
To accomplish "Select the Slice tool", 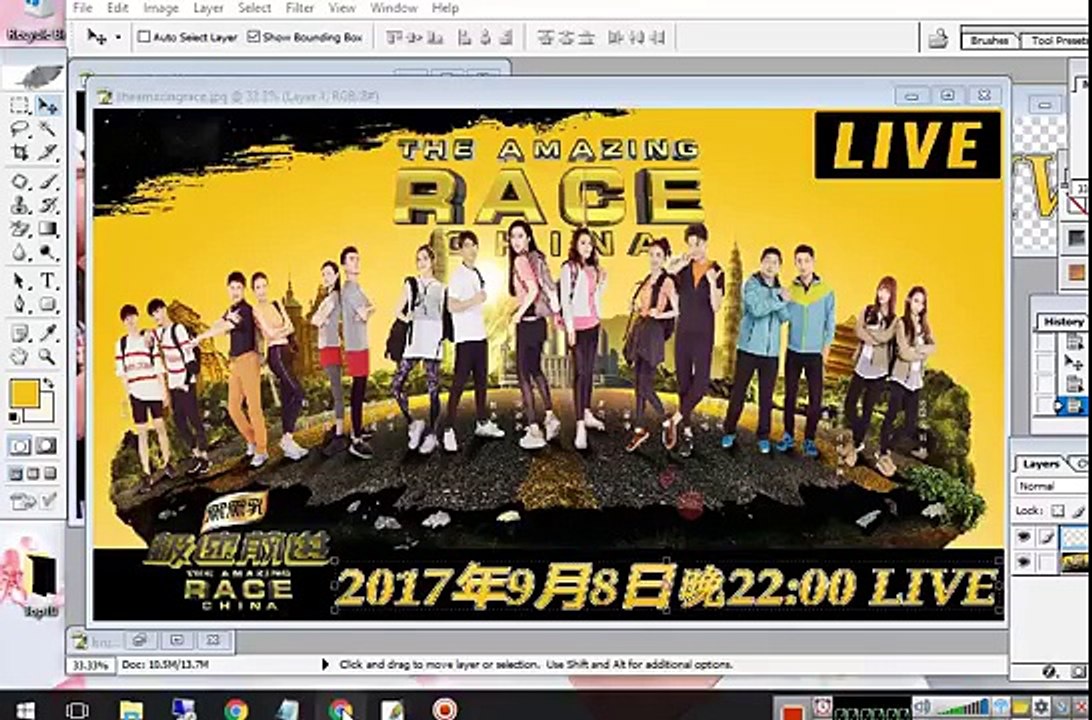I will [47, 152].
